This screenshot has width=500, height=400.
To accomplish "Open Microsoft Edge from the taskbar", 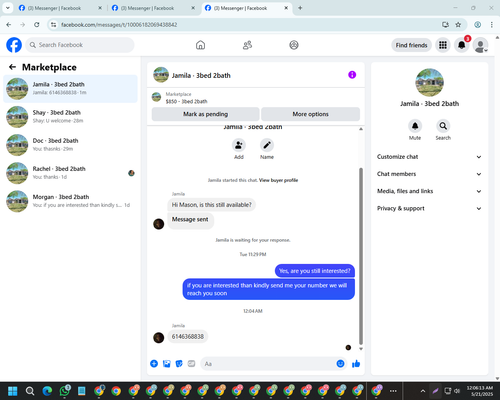I will [x=47, y=391].
